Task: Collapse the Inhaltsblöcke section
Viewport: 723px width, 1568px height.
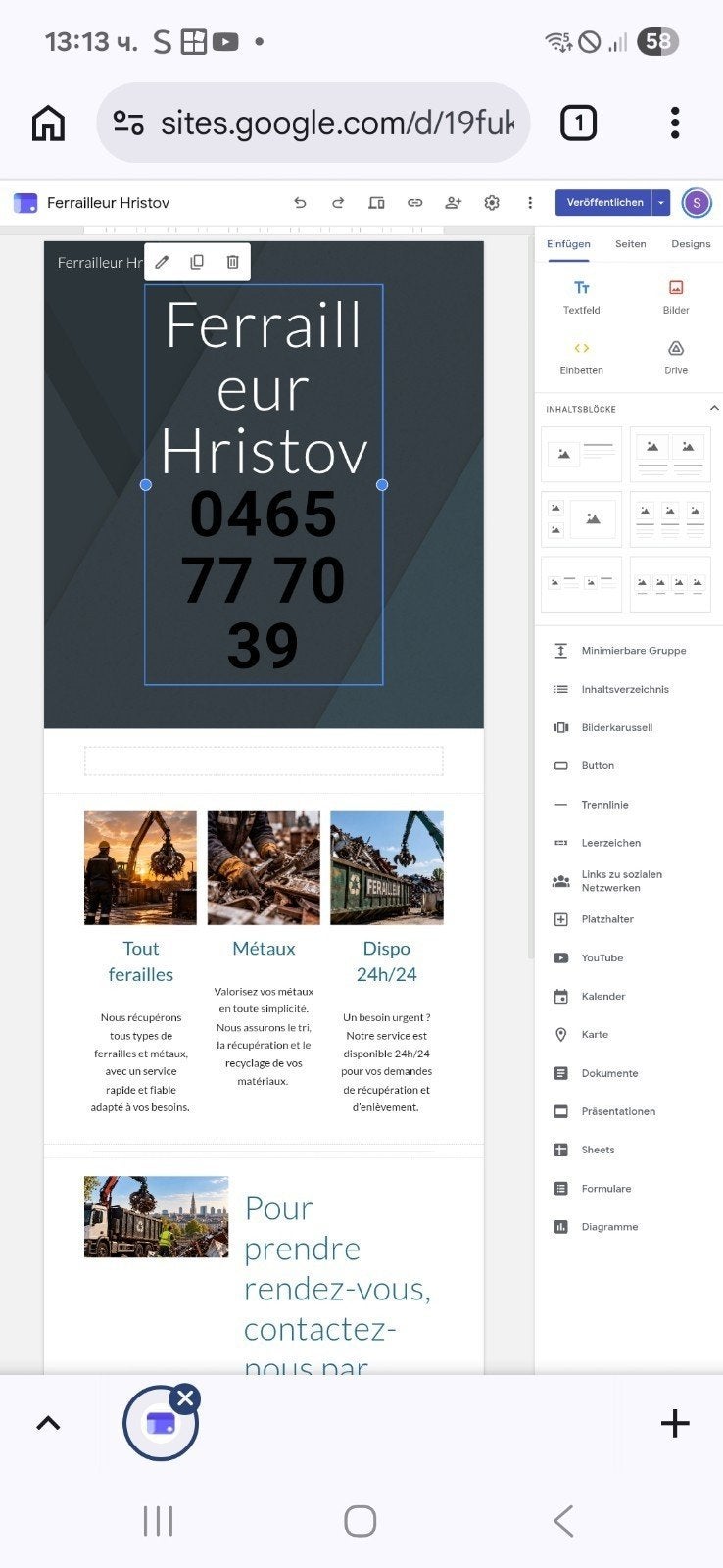Action: click(x=714, y=408)
